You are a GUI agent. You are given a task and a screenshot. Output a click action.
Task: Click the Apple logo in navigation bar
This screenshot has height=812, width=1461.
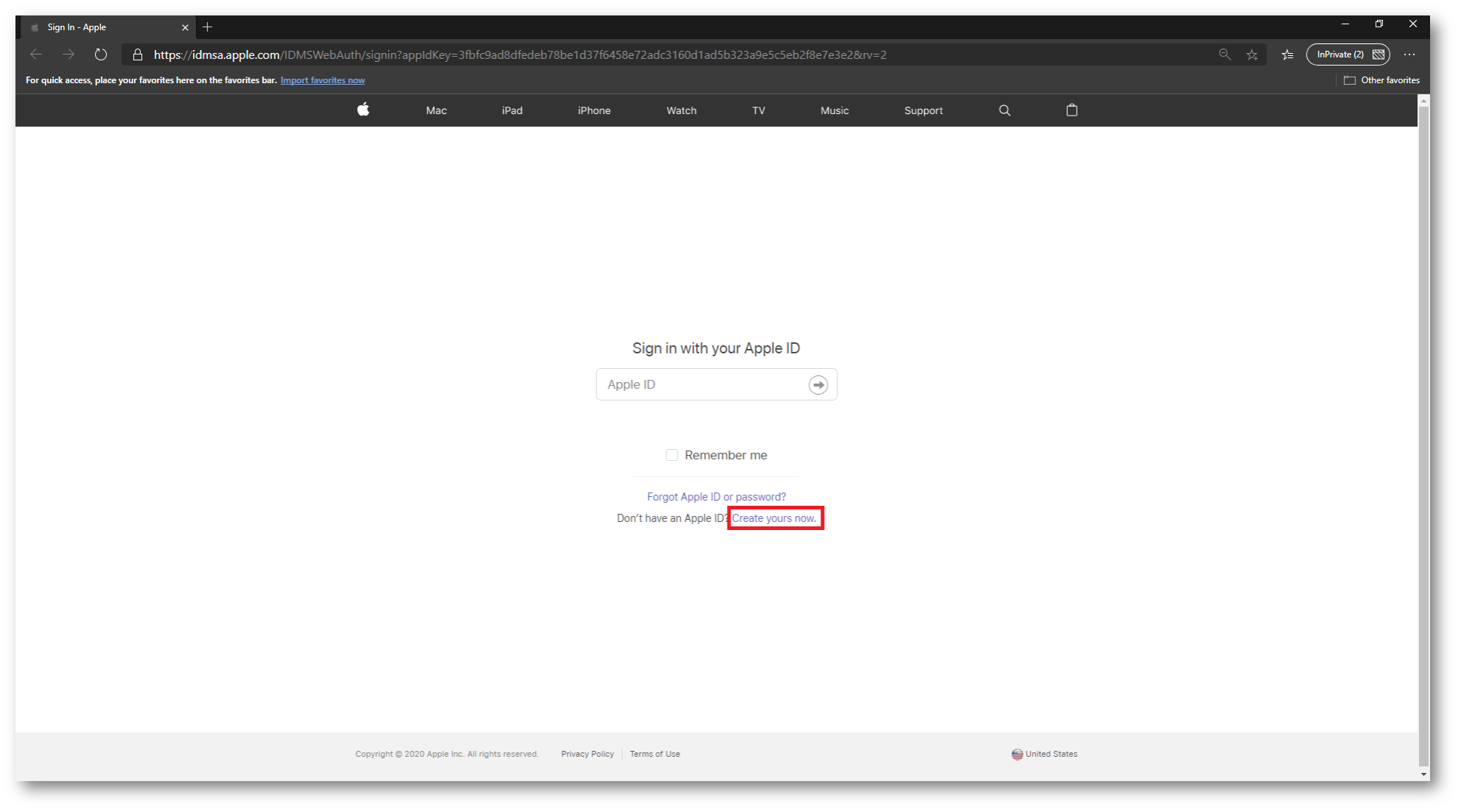(363, 110)
